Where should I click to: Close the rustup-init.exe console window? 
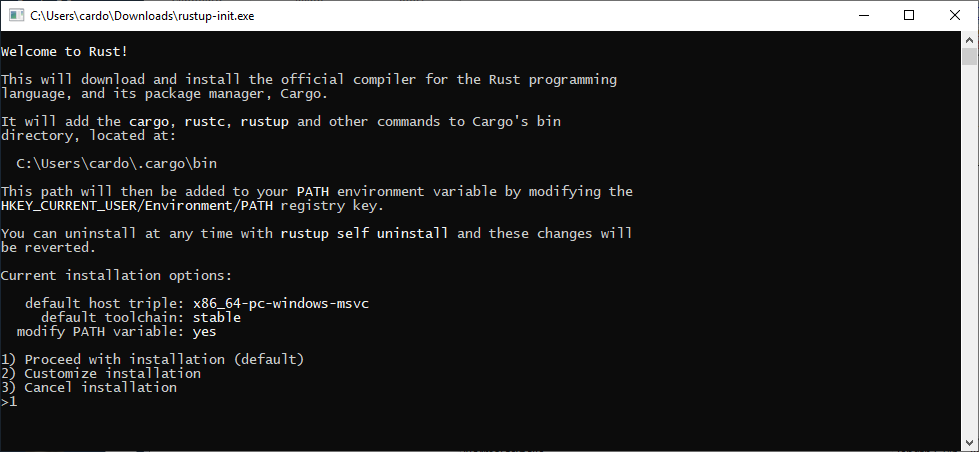pos(955,16)
